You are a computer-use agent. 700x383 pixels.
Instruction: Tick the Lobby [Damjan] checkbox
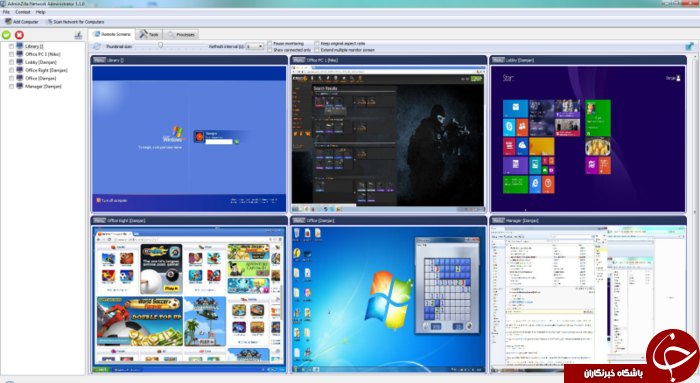coord(12,62)
